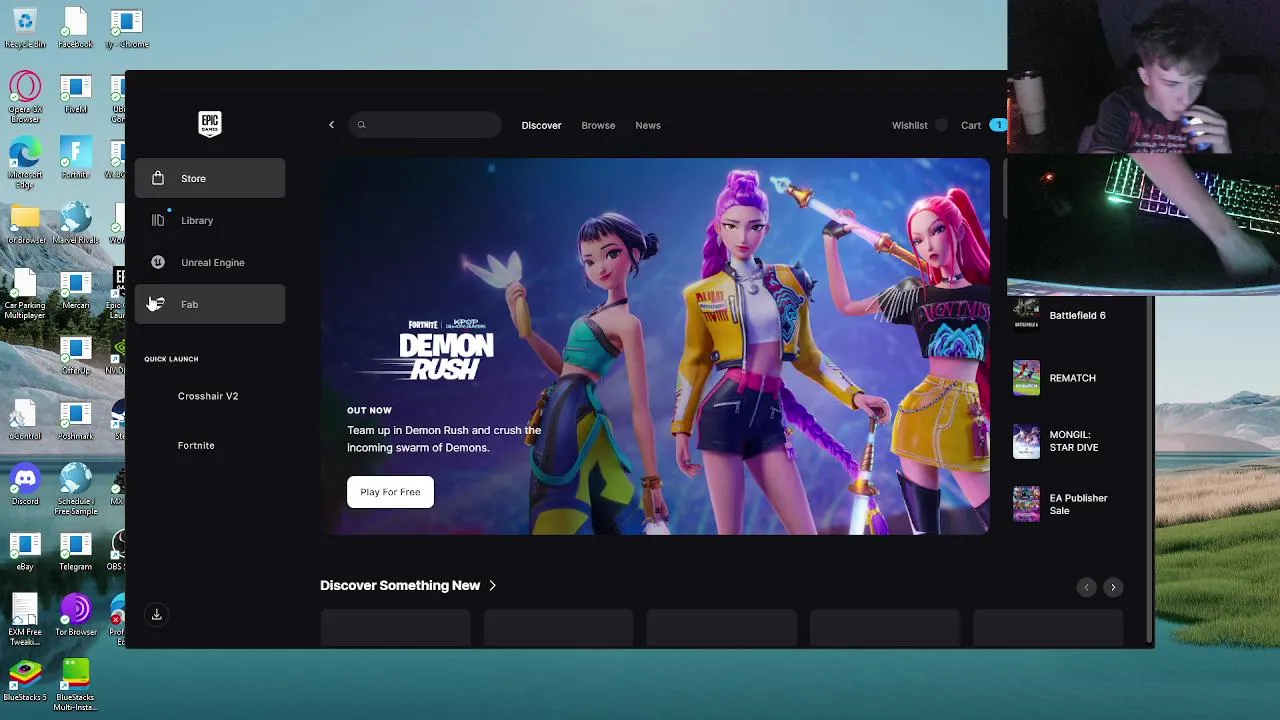Open the Demon Rush hero banner
This screenshot has width=1280, height=720.
(655, 346)
